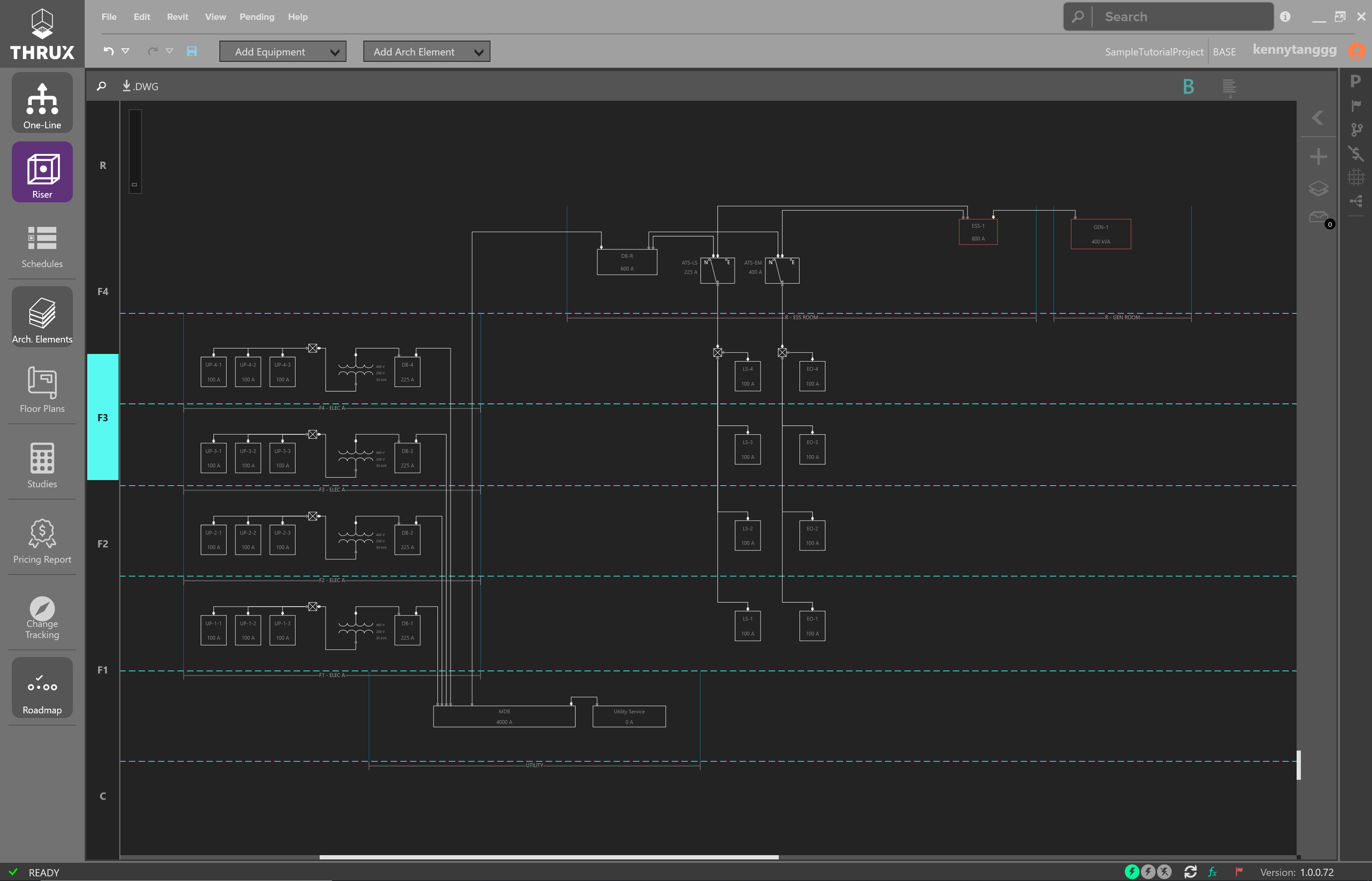This screenshot has width=1372, height=881.
Task: Click the red flag in status bar
Action: [x=1239, y=872]
